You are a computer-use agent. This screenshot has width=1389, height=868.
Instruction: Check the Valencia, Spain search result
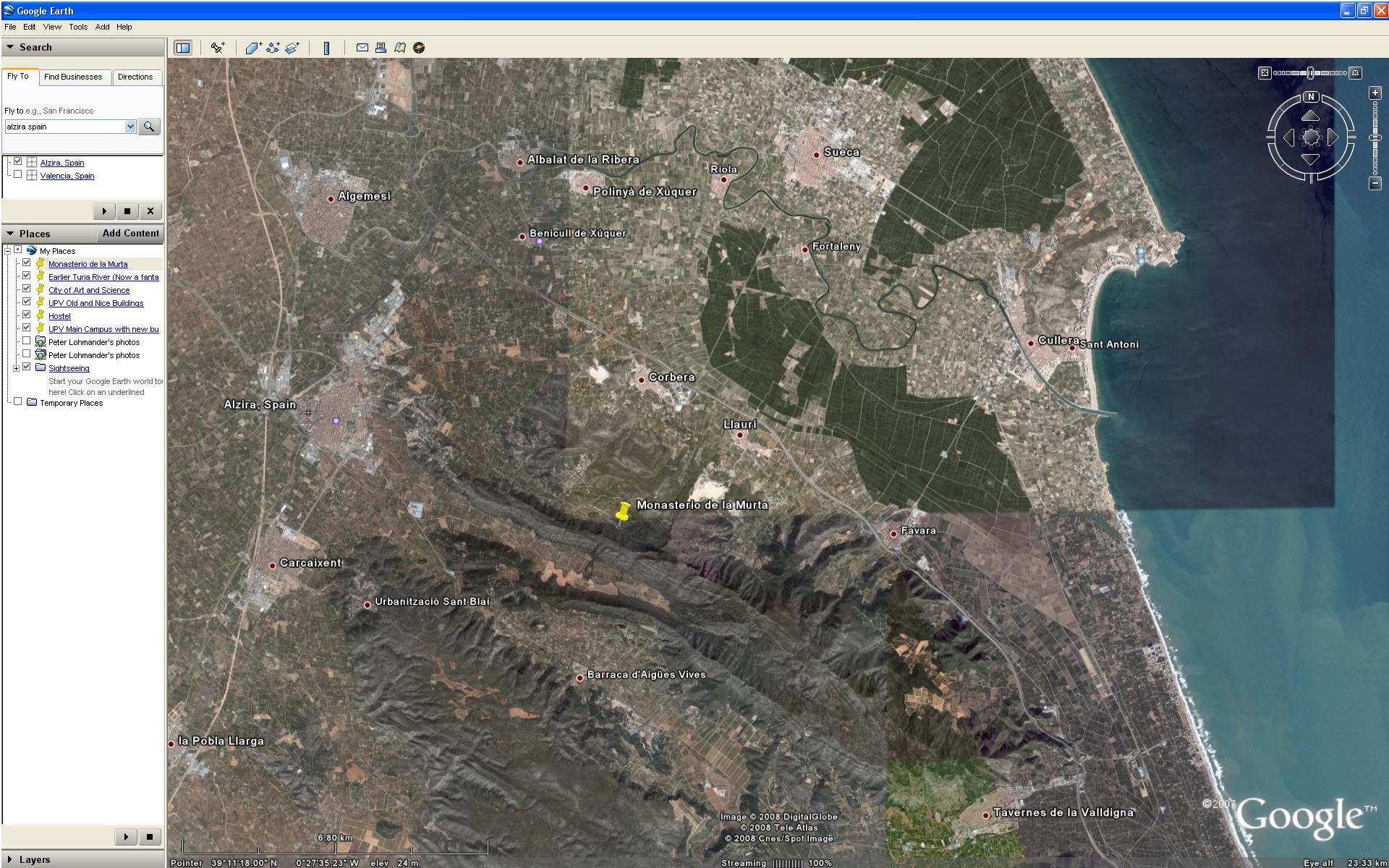[x=18, y=174]
